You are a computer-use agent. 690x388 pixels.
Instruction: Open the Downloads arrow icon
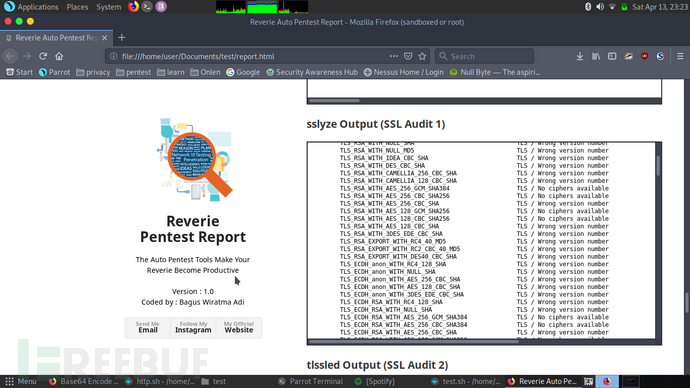pos(580,56)
